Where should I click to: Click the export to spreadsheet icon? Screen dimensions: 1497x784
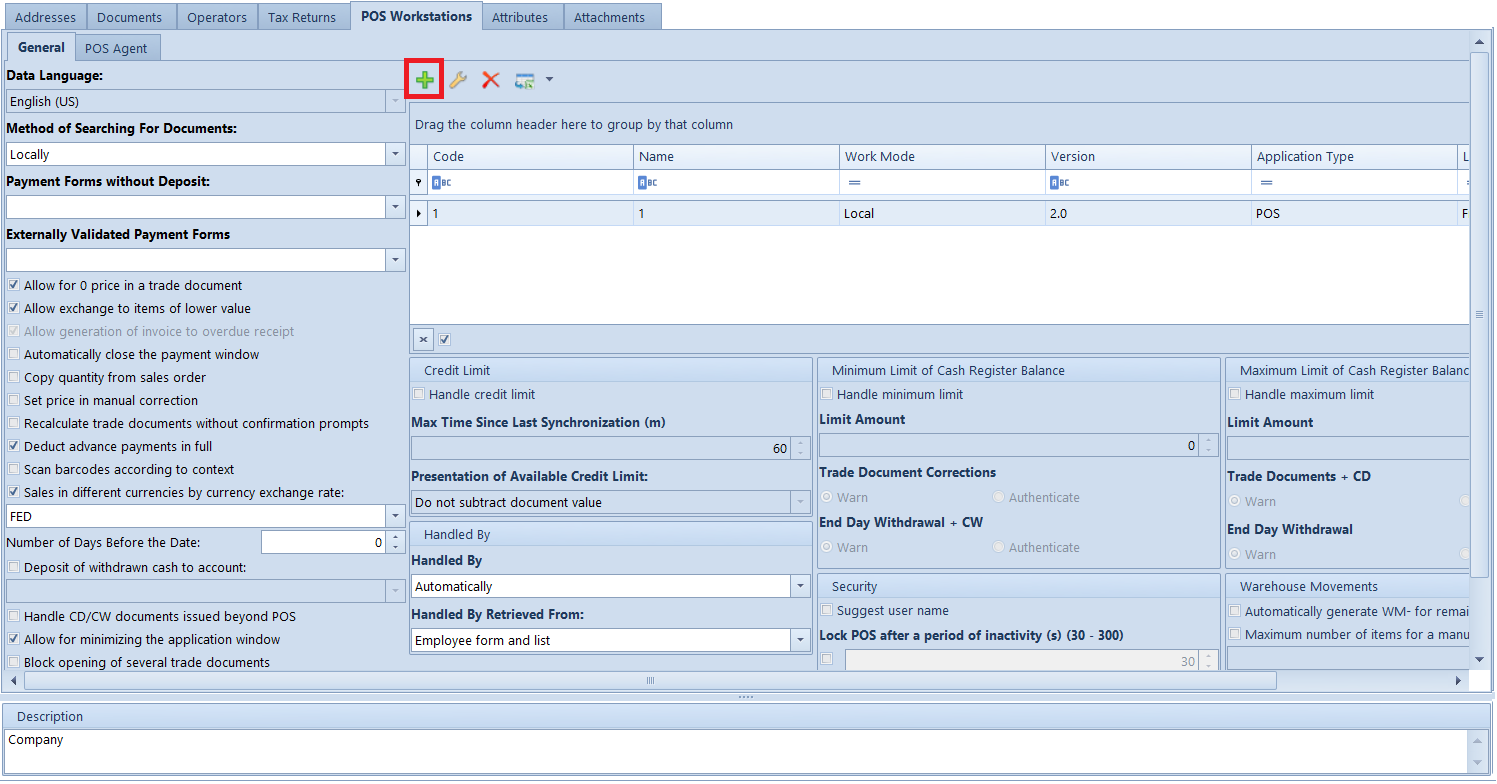pos(525,80)
